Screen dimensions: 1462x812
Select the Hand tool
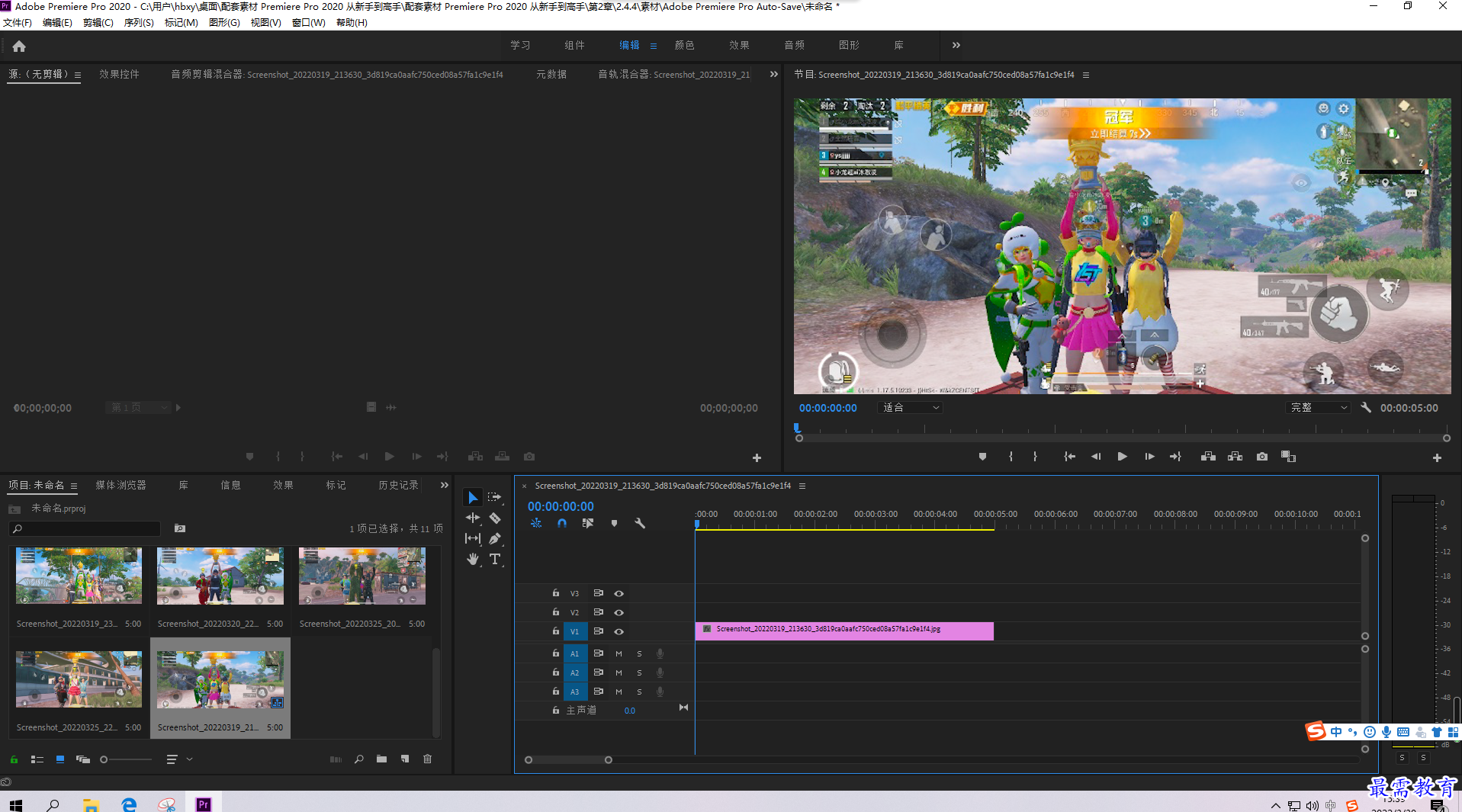[x=473, y=559]
